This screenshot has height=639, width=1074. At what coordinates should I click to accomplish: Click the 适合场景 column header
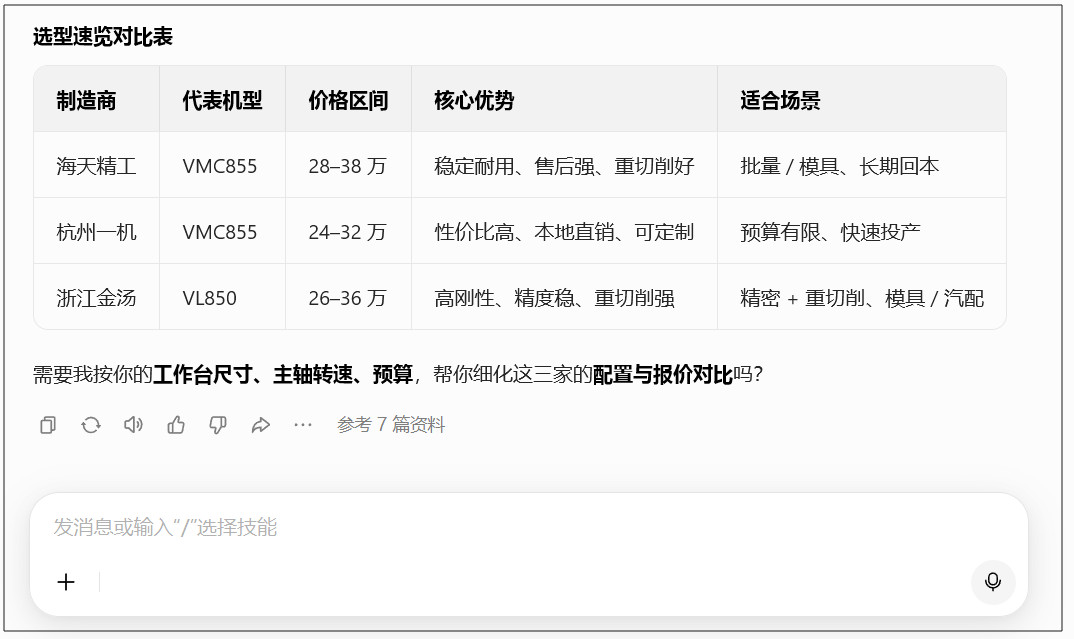780,100
